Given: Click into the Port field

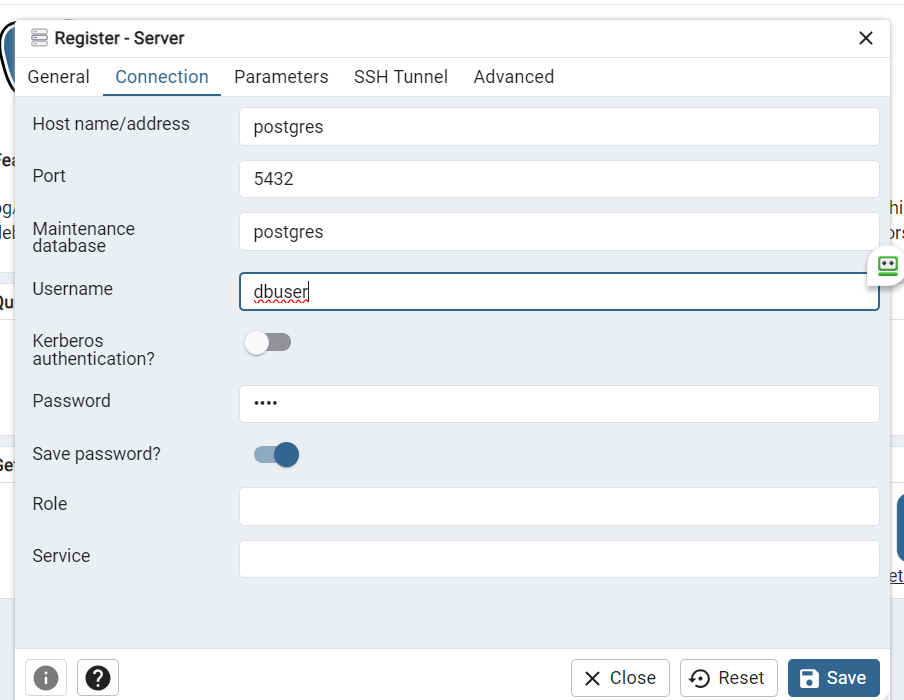Looking at the screenshot, I should coord(558,179).
